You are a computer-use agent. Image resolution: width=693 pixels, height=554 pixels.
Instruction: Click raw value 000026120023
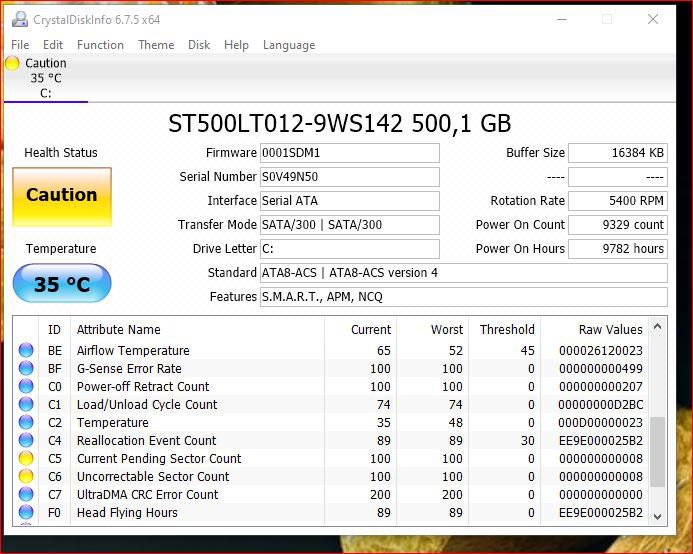(x=600, y=351)
